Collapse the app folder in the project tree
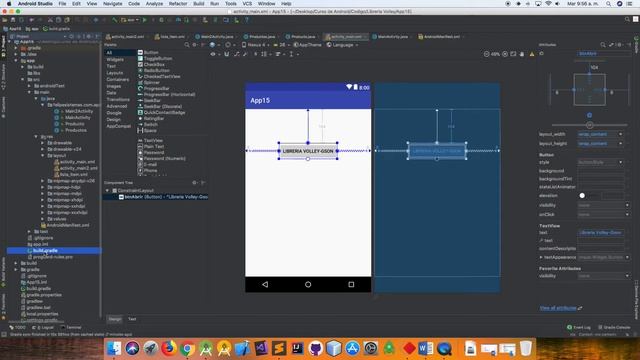 tap(16, 60)
